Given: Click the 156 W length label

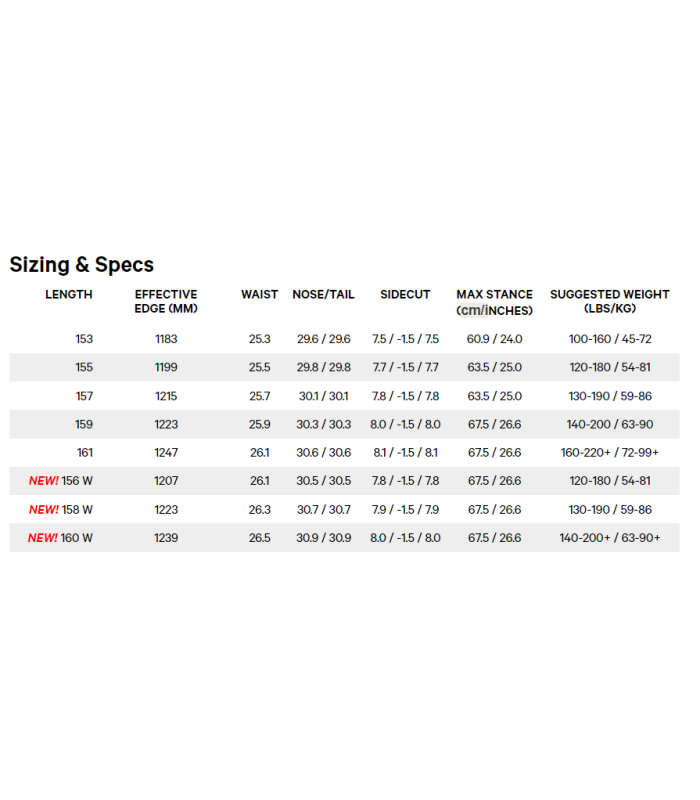Looking at the screenshot, I should point(77,481).
